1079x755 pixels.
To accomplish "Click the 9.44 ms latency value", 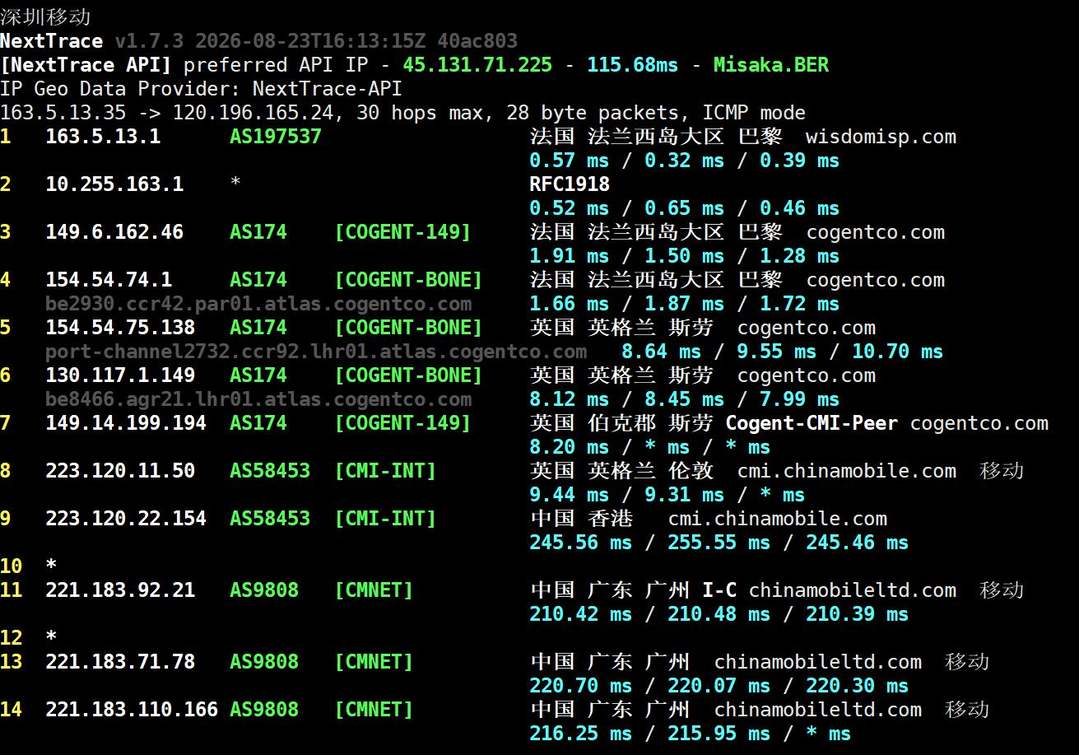I will 569,495.
